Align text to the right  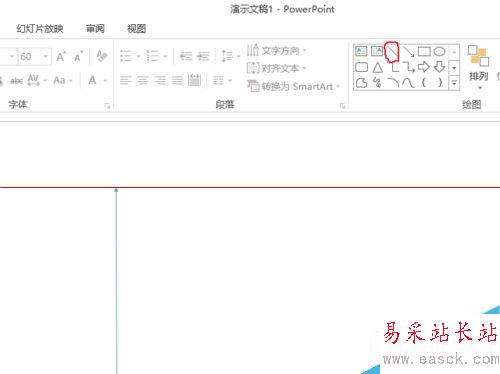coord(160,80)
